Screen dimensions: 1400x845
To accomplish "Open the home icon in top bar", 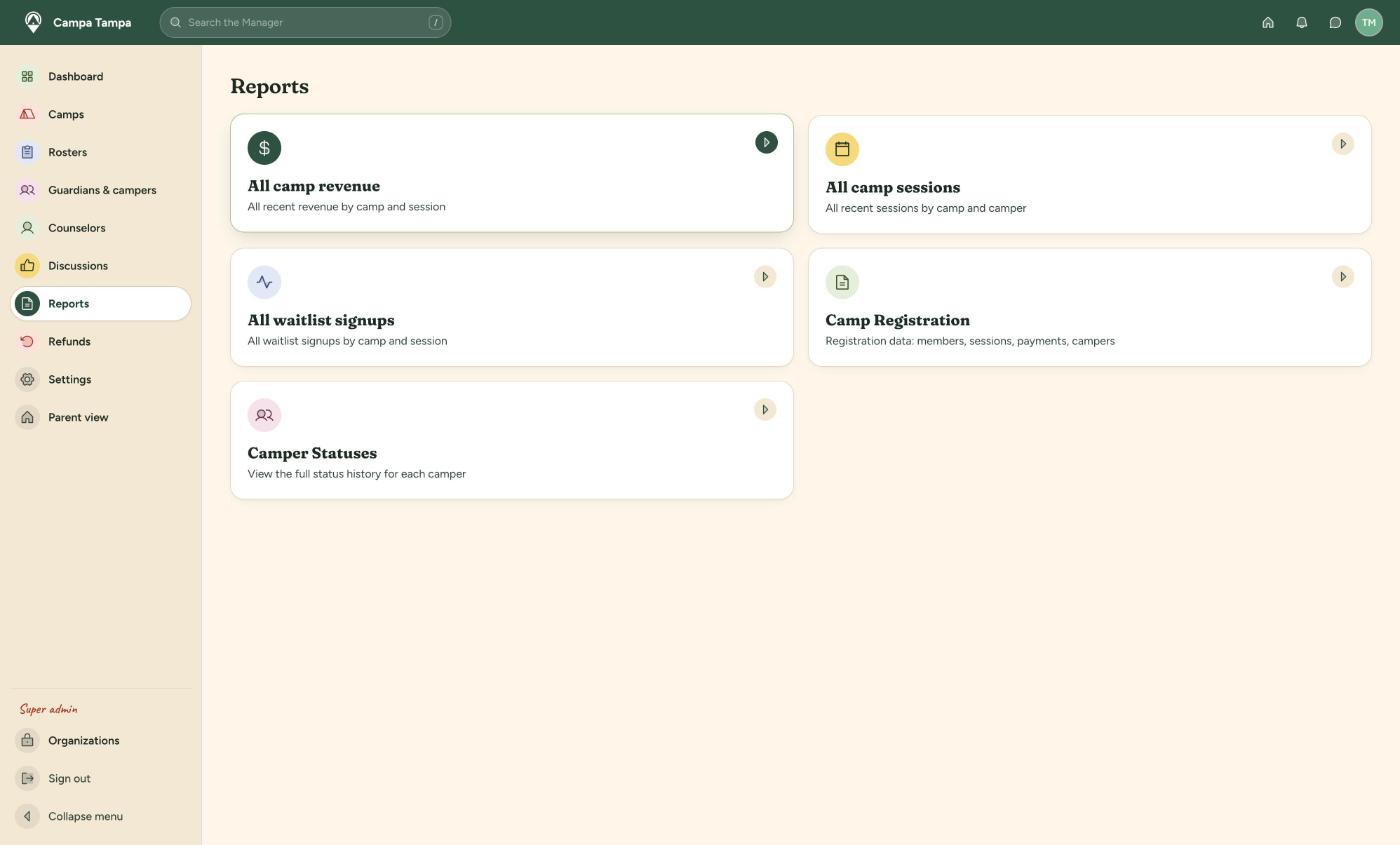I will [1268, 22].
